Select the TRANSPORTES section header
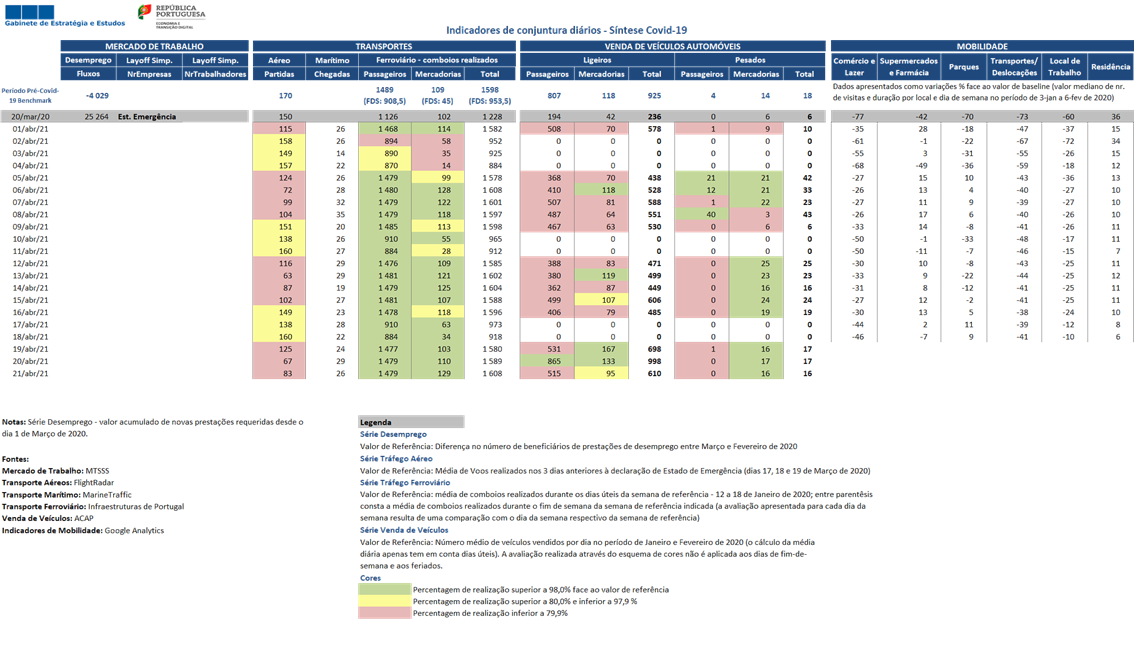The image size is (1134, 654). 384,46
